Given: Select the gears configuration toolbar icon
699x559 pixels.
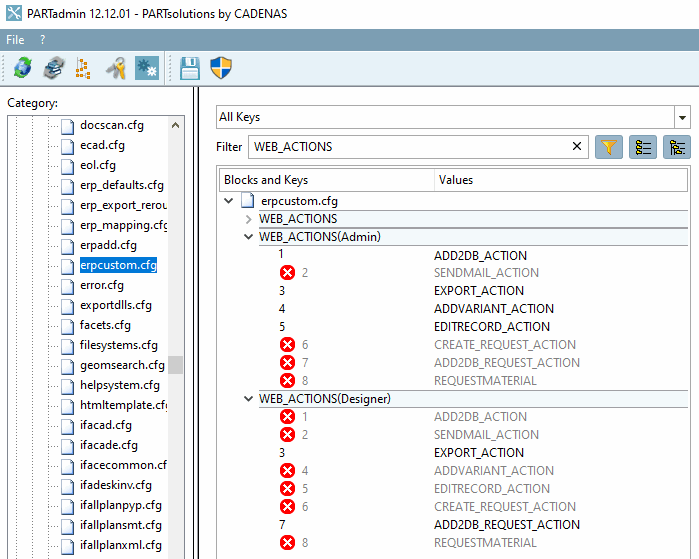Looking at the screenshot, I should coord(147,68).
